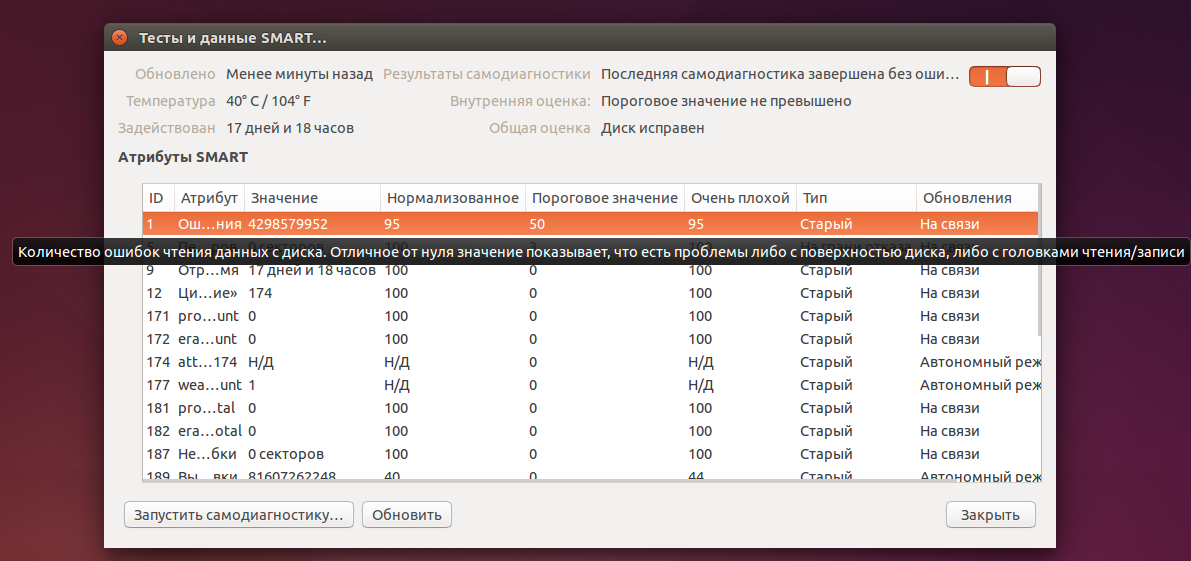
Task: Click the Обновления column header
Action: (x=975, y=198)
